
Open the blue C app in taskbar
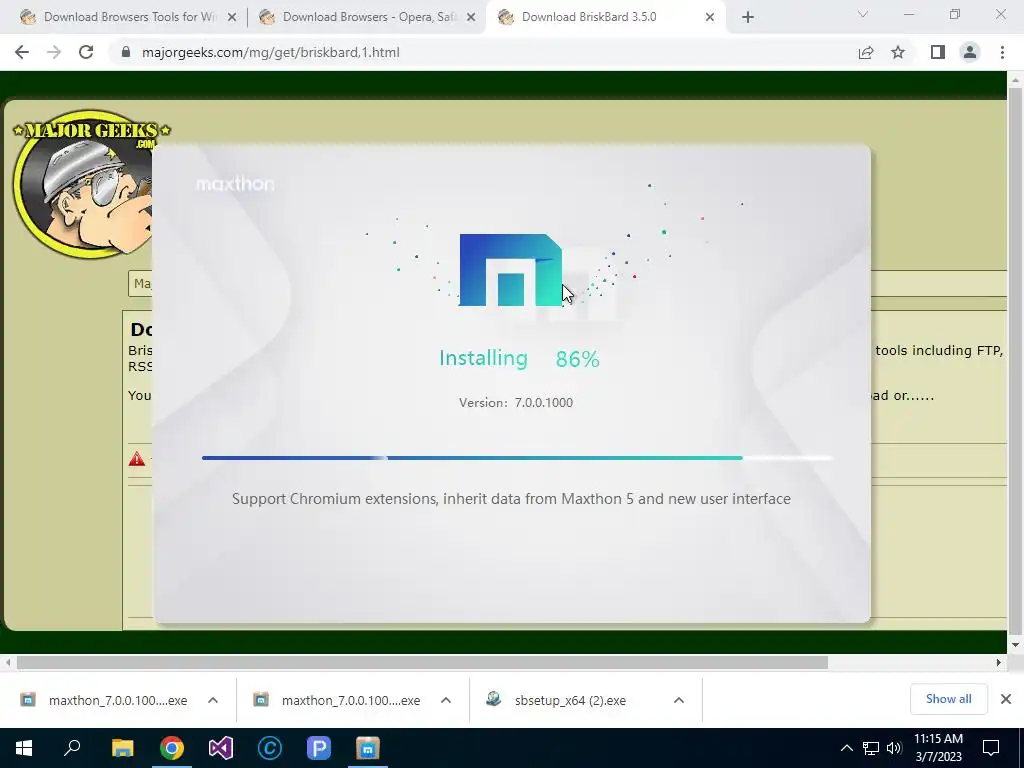click(270, 748)
